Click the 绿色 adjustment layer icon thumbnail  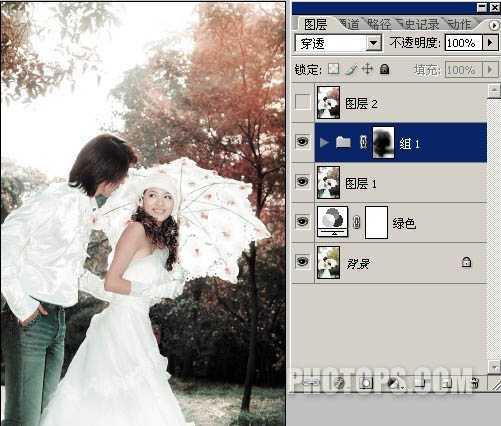[332, 222]
